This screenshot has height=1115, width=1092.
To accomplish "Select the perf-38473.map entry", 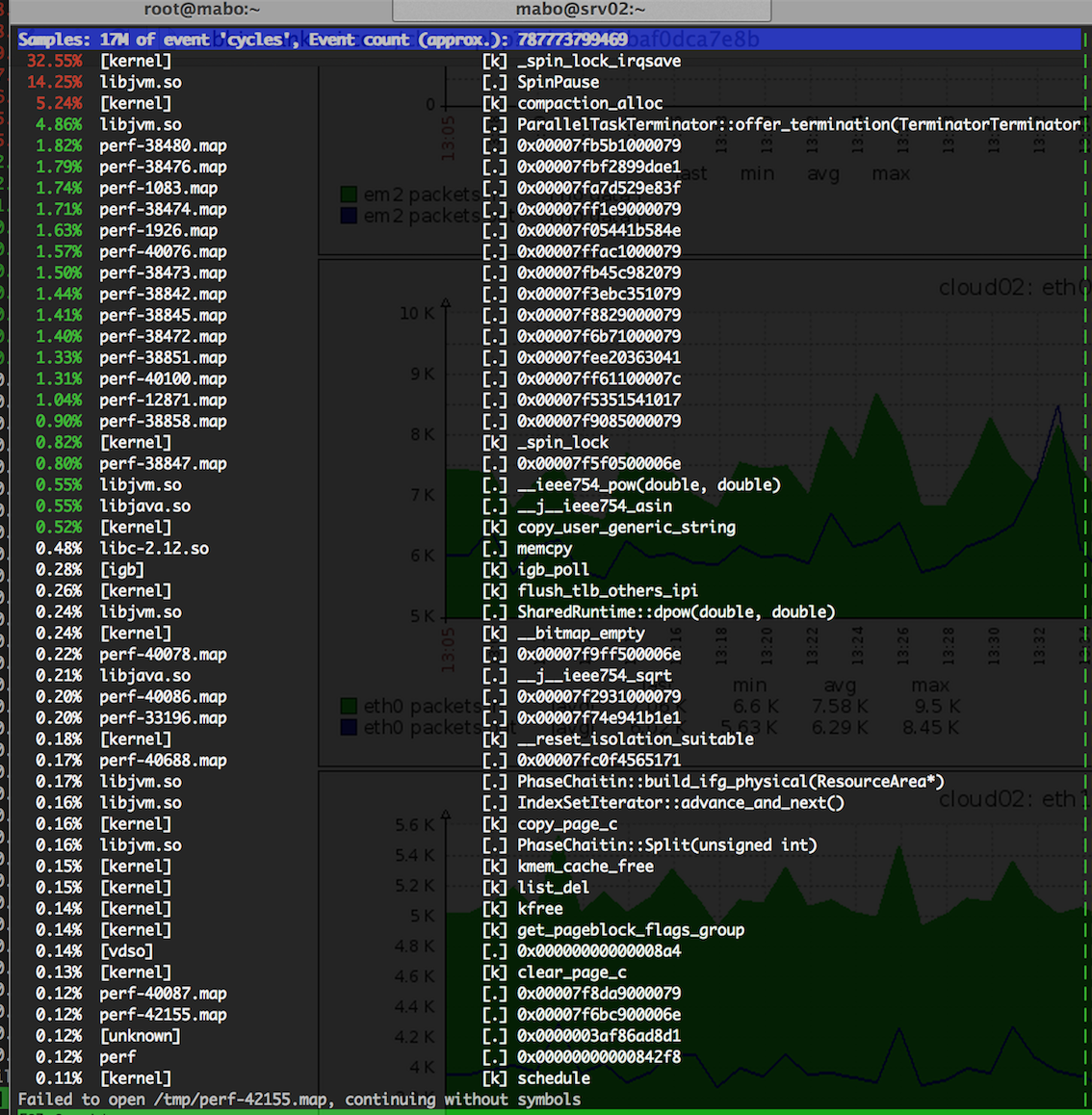I will coord(163,273).
